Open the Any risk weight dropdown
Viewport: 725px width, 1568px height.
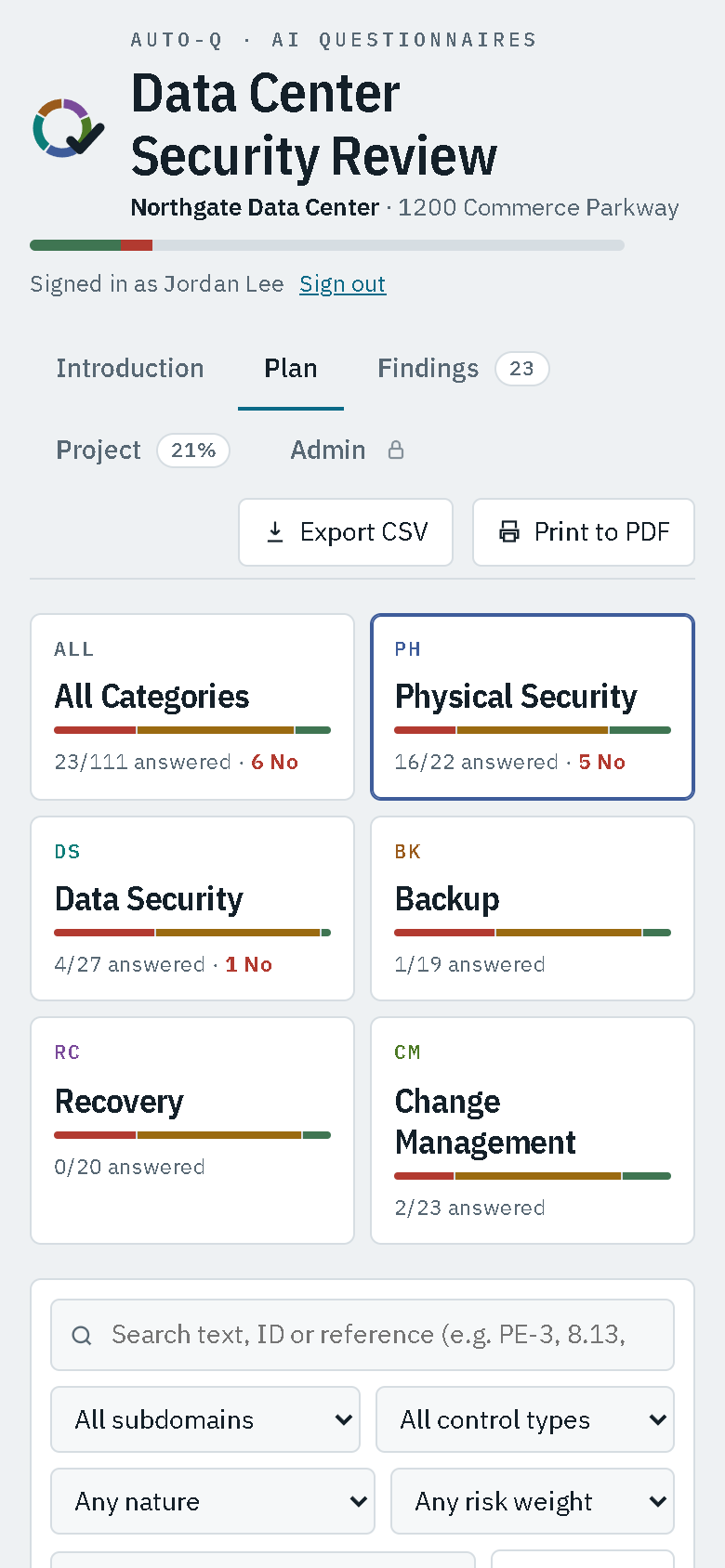533,1501
